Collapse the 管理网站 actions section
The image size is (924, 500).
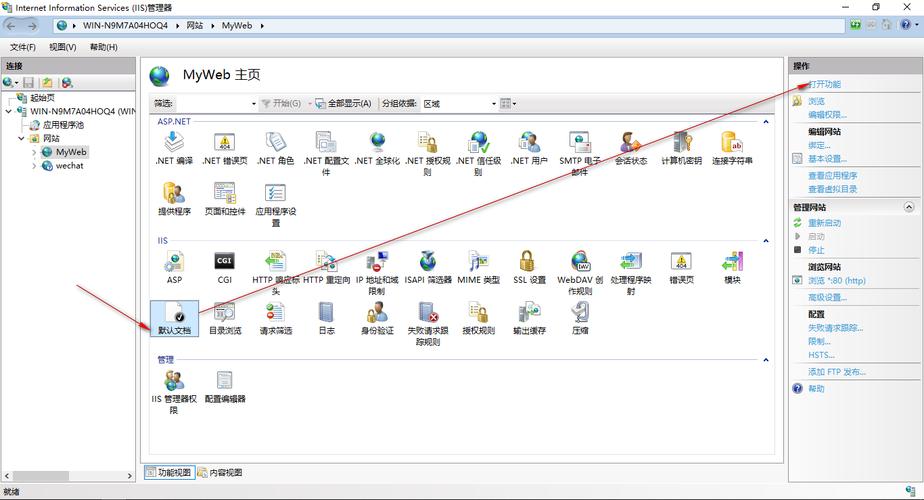pyautogui.click(x=909, y=207)
